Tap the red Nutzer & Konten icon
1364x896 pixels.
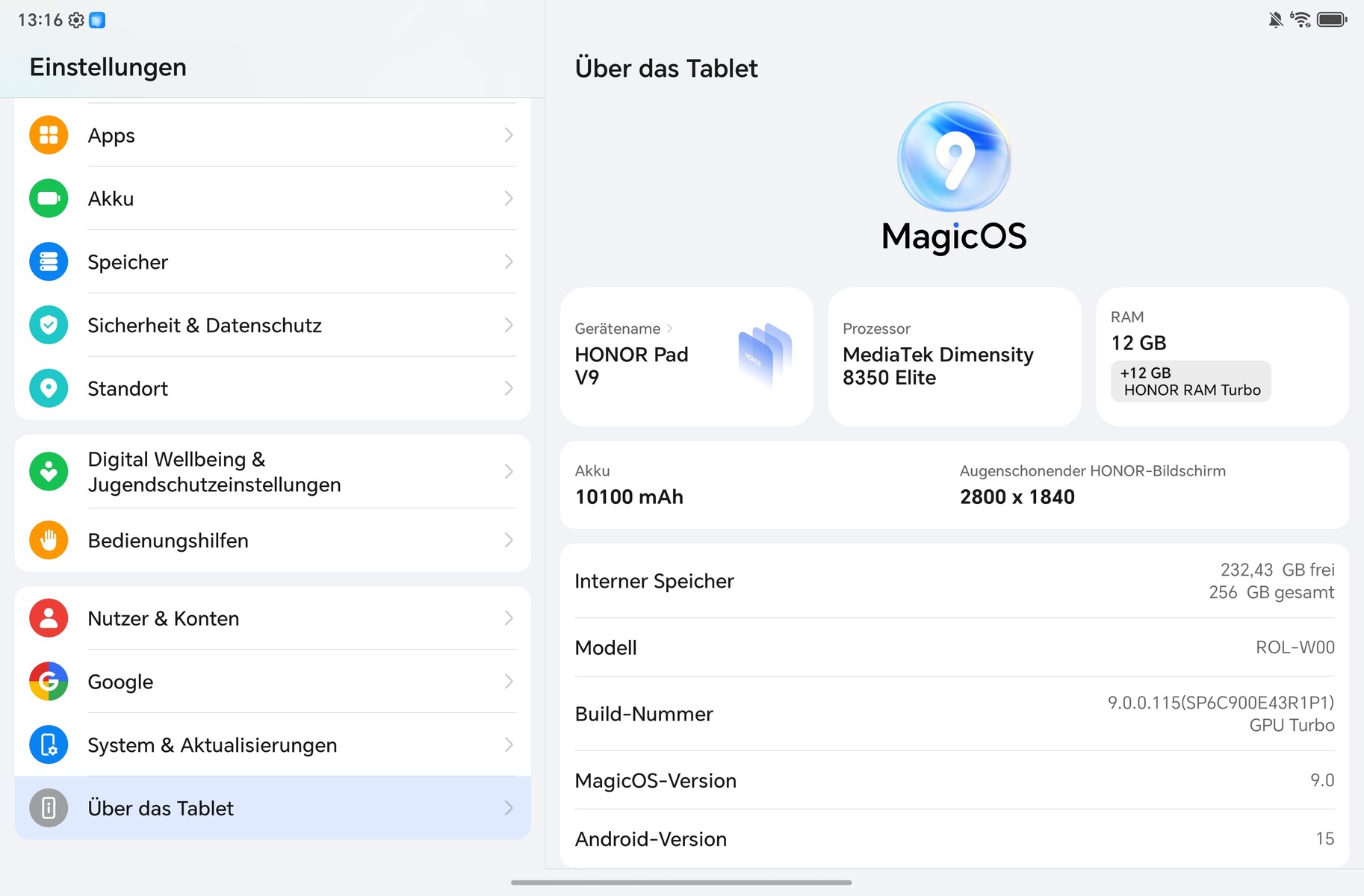[49, 618]
